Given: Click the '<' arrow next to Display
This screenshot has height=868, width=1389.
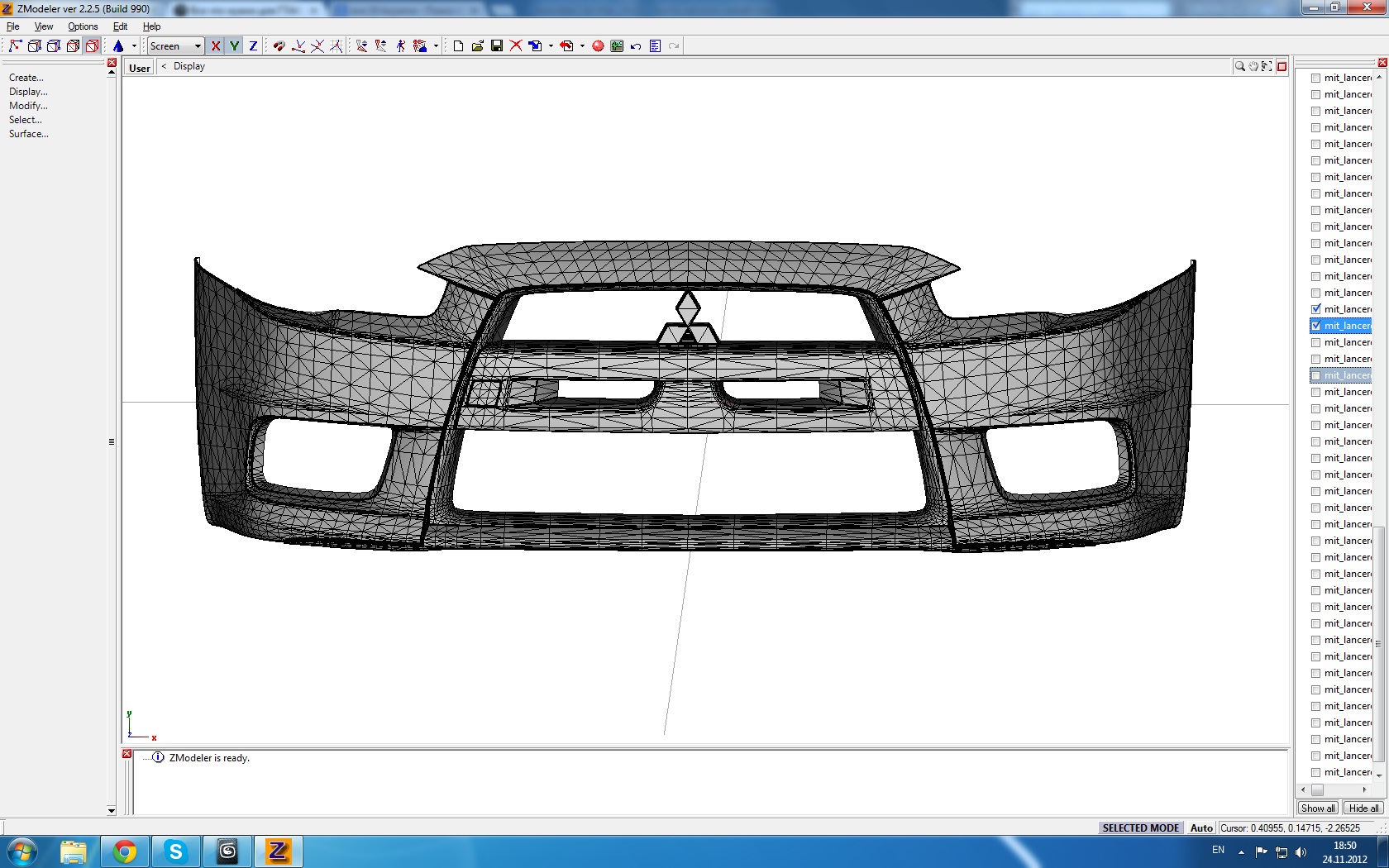Looking at the screenshot, I should (x=164, y=66).
